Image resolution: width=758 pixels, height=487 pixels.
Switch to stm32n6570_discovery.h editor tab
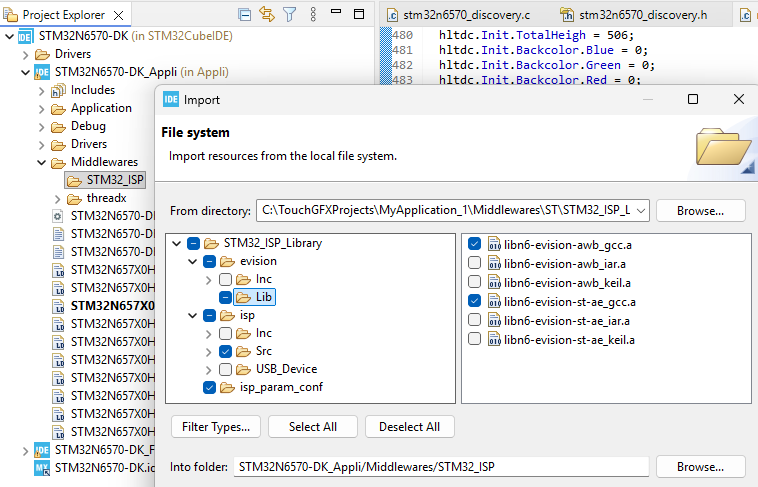[634, 15]
